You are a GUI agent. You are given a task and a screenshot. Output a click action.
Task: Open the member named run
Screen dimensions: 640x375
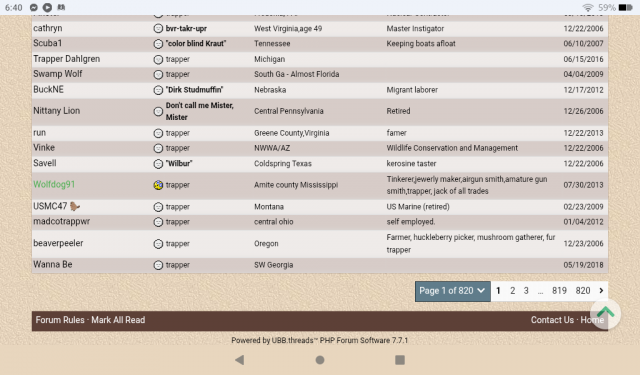(x=40, y=133)
